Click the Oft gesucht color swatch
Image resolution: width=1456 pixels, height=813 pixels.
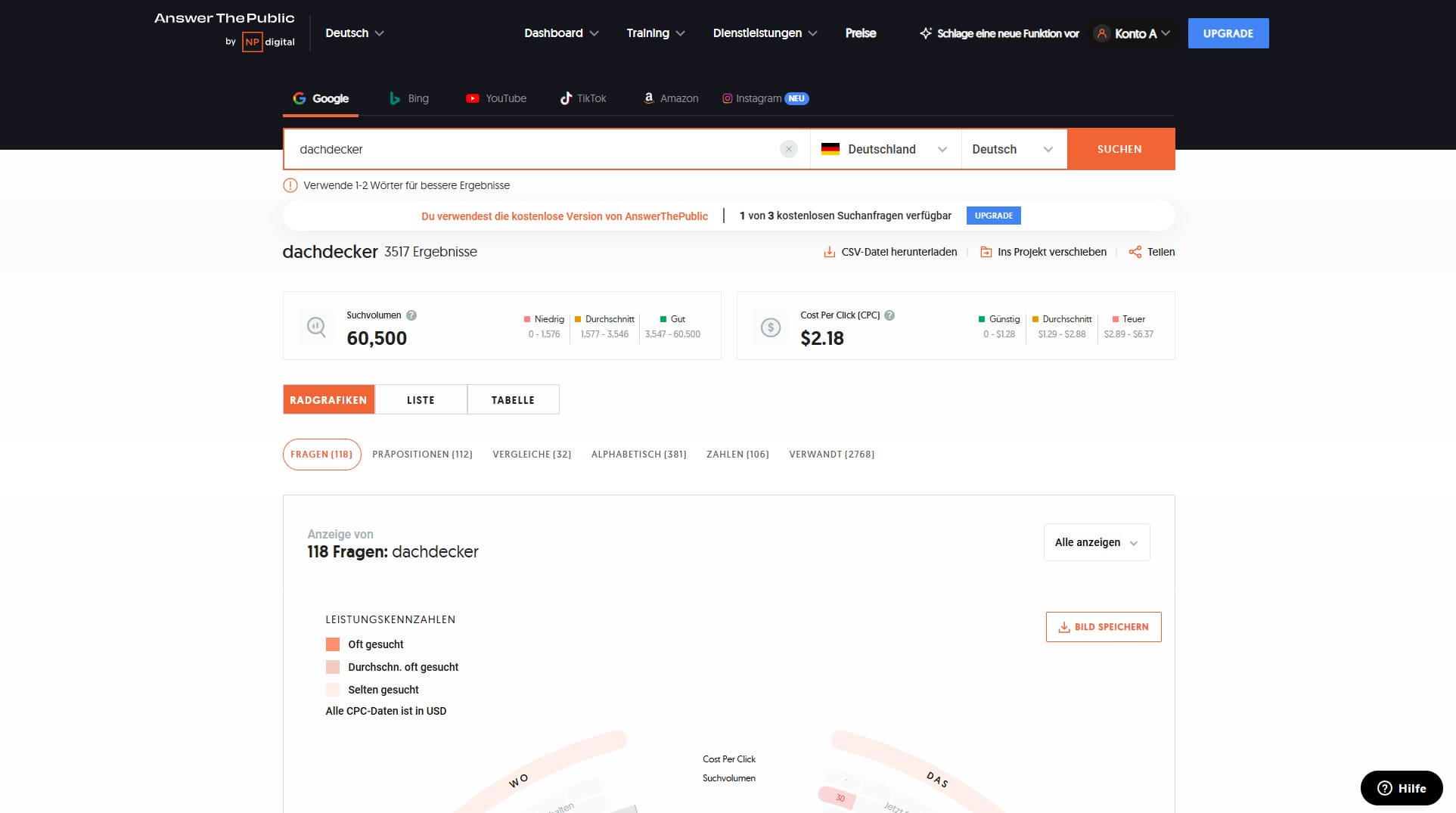pos(333,644)
